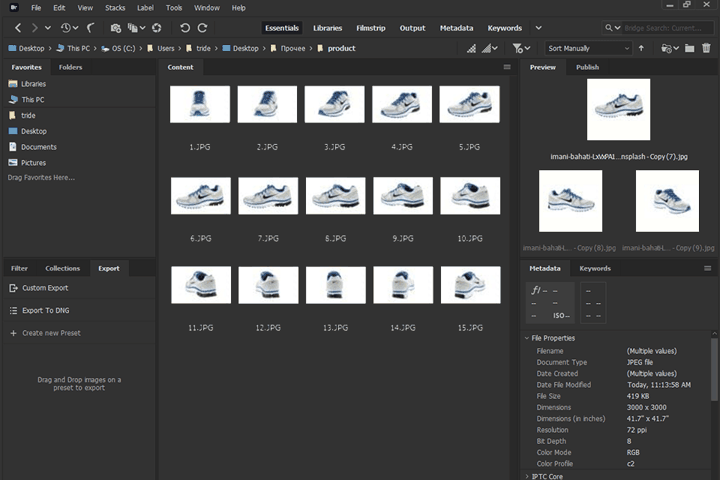Open thumbnail quality options dropdown

tap(489, 48)
